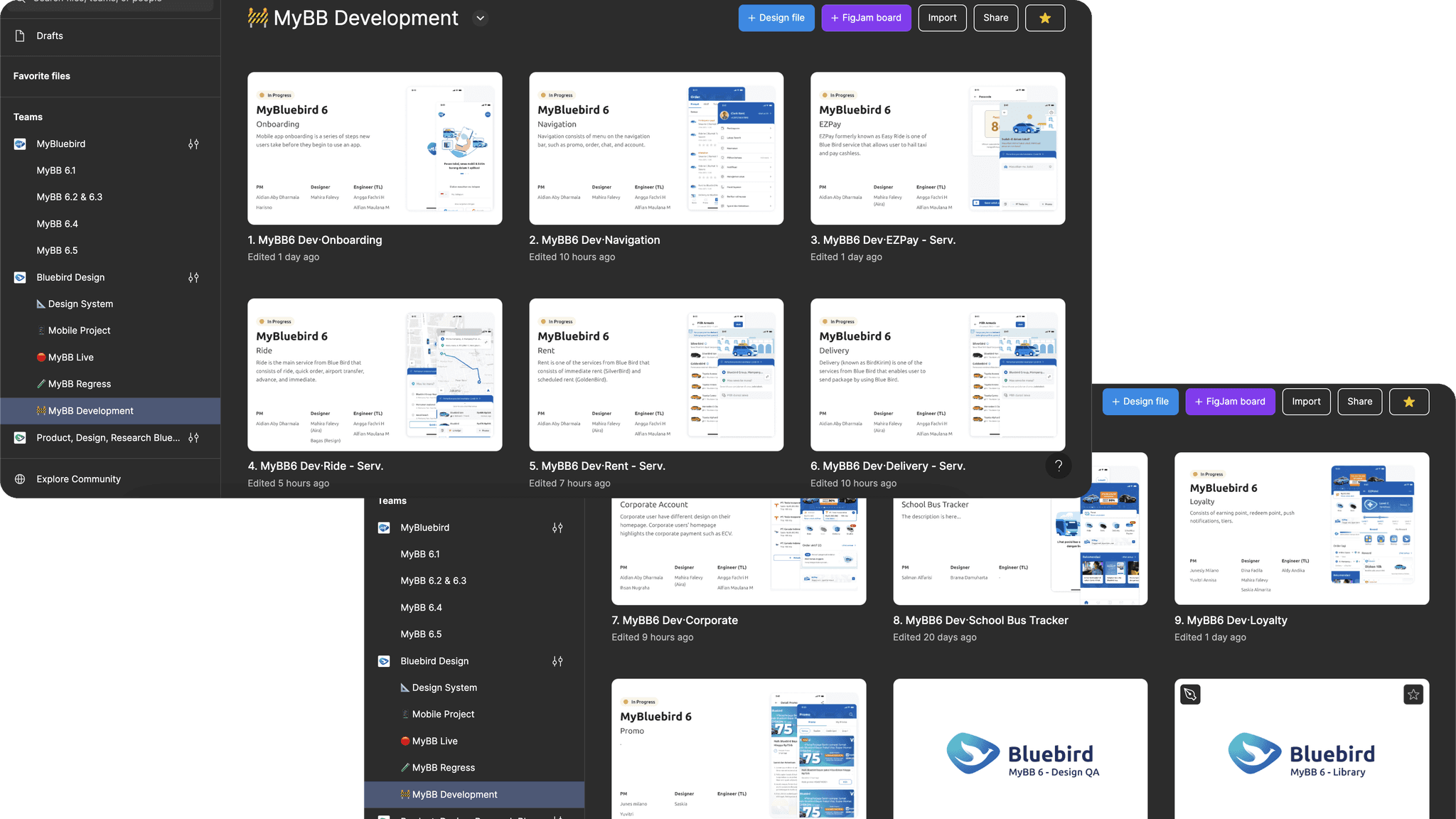Click the help question mark icon
This screenshot has width=1456, height=819.
[1058, 466]
